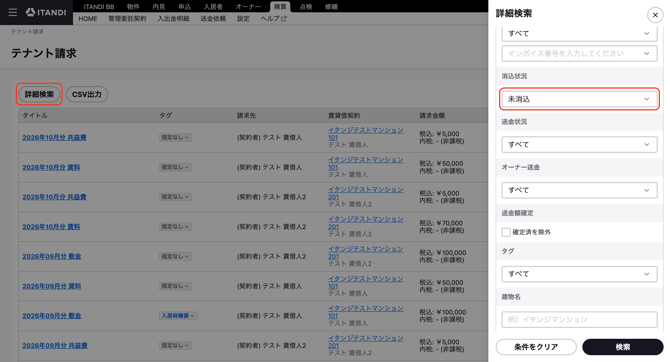This screenshot has width=670, height=362.
Task: Open 2026年09月分 賃料 link
Action: pyautogui.click(x=52, y=286)
